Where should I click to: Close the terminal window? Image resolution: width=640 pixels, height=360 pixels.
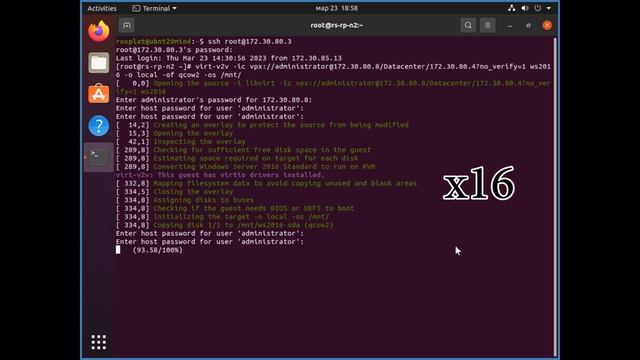pyautogui.click(x=547, y=25)
